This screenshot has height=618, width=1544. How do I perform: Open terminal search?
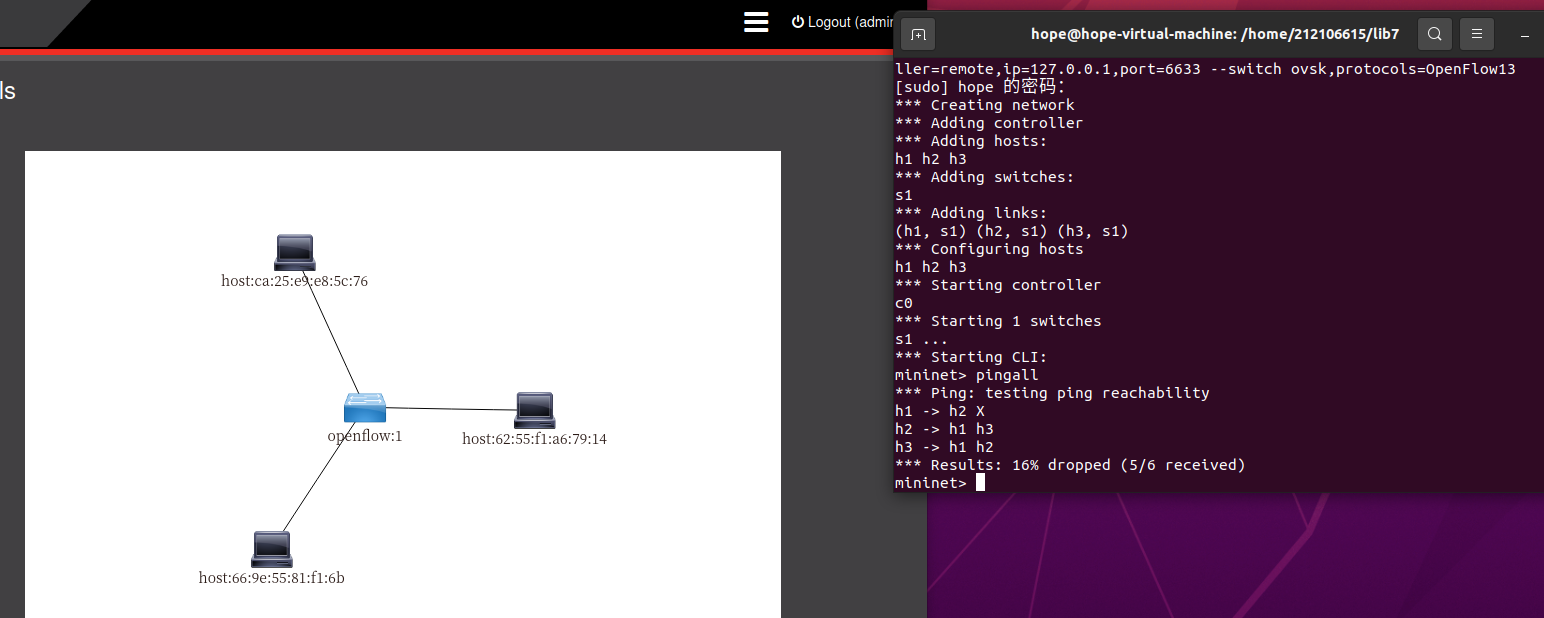(x=1434, y=34)
